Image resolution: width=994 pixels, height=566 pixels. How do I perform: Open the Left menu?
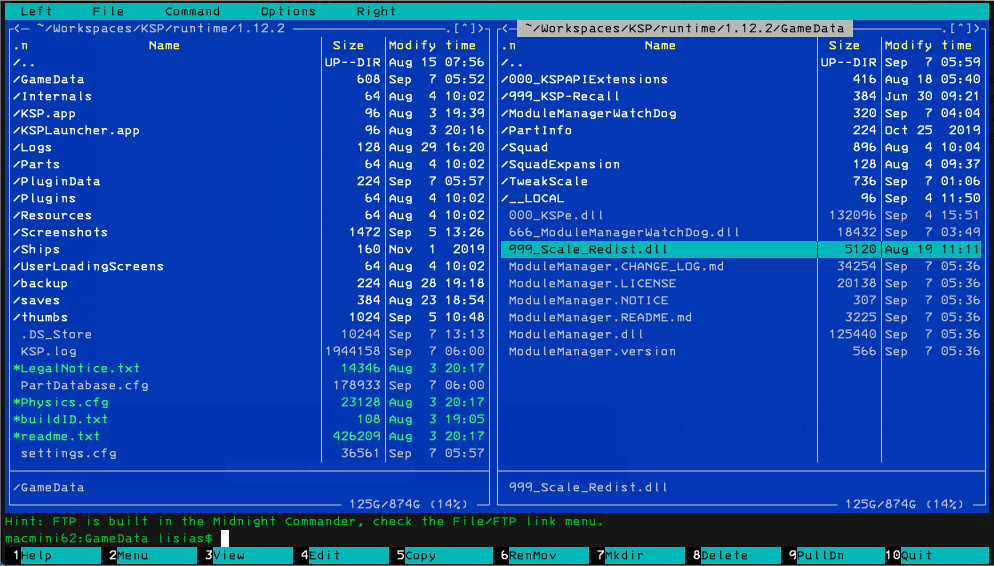tap(36, 11)
